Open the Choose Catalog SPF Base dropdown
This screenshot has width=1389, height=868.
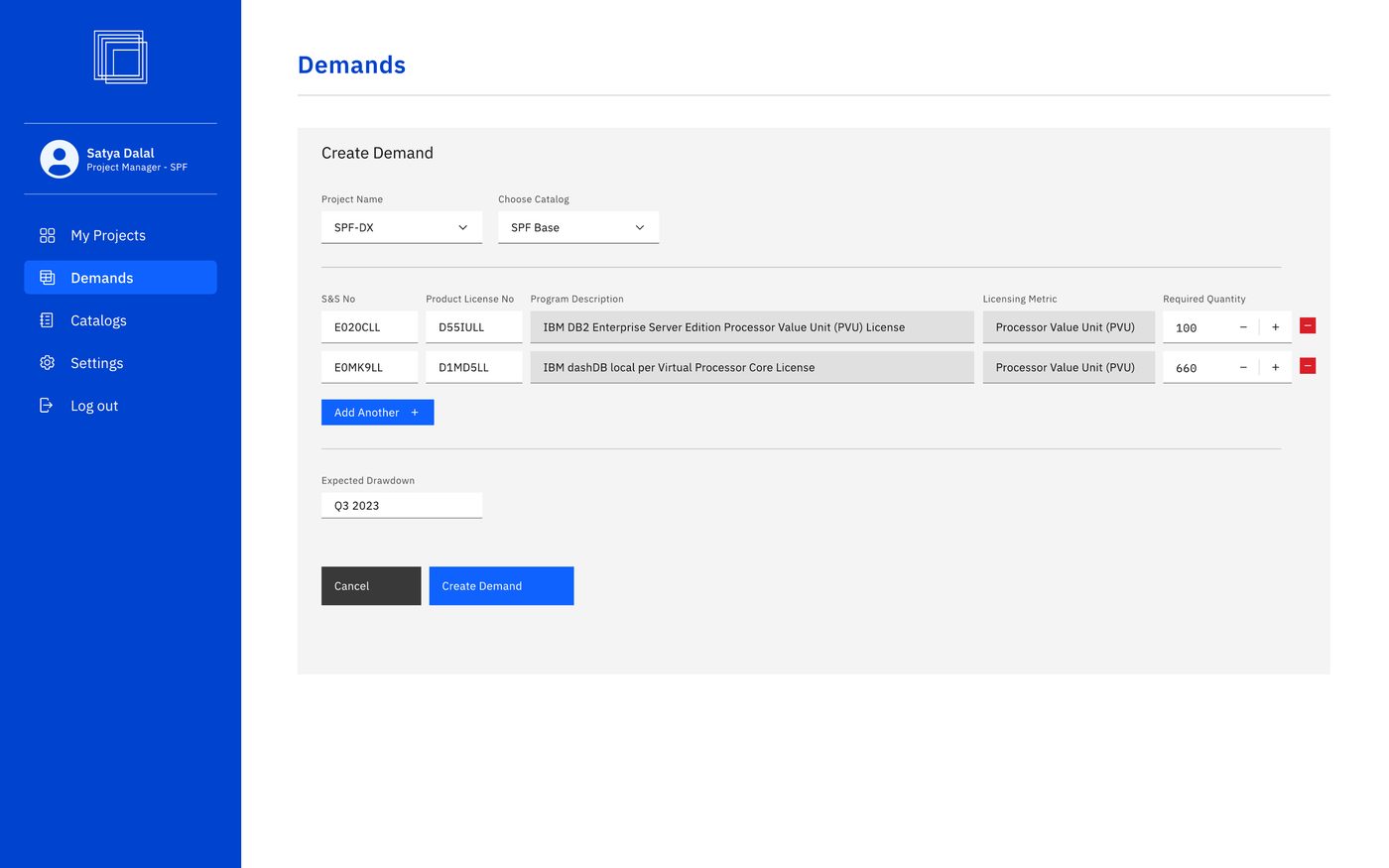pos(578,227)
